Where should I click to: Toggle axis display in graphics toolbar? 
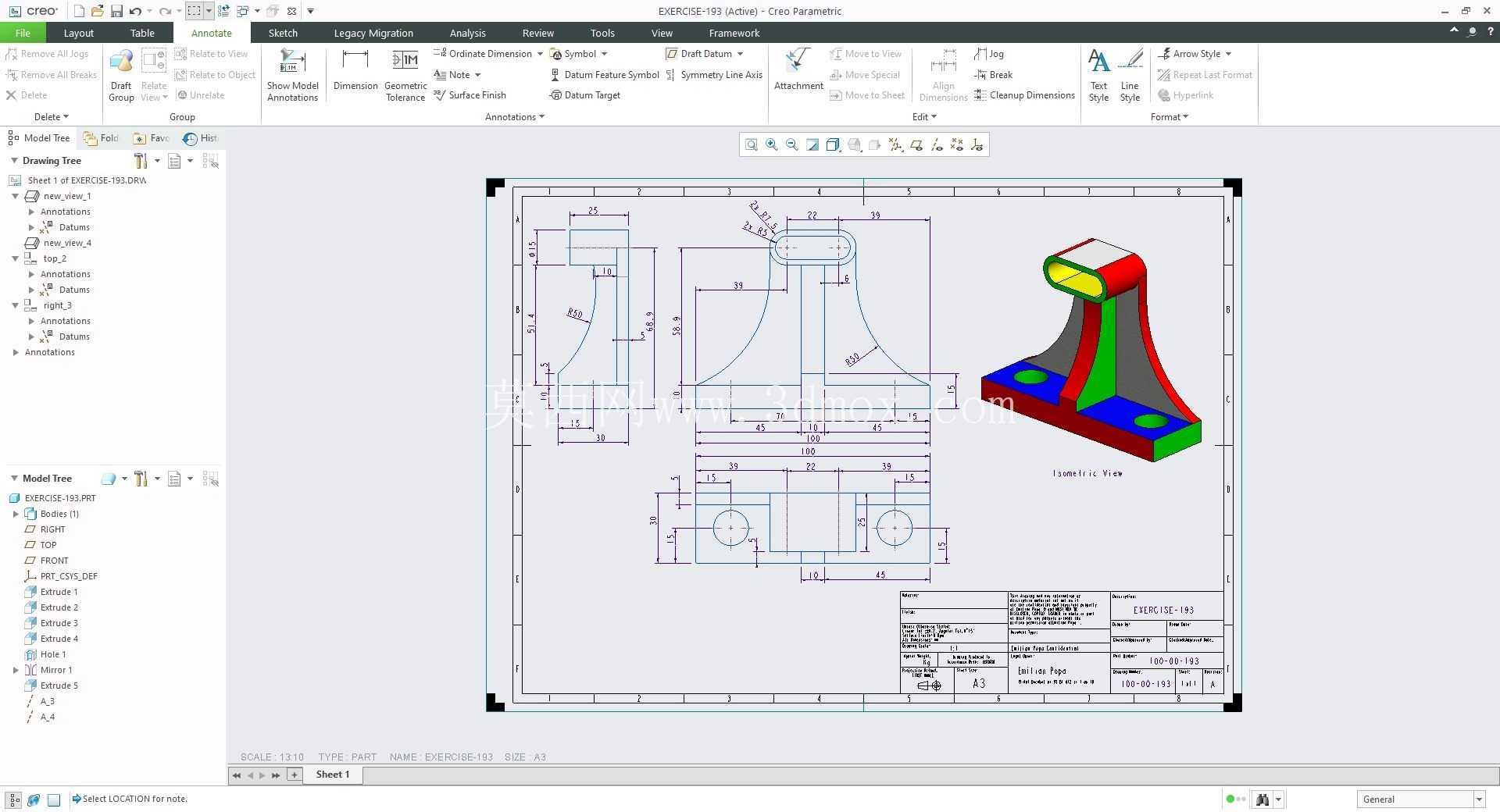[x=937, y=144]
